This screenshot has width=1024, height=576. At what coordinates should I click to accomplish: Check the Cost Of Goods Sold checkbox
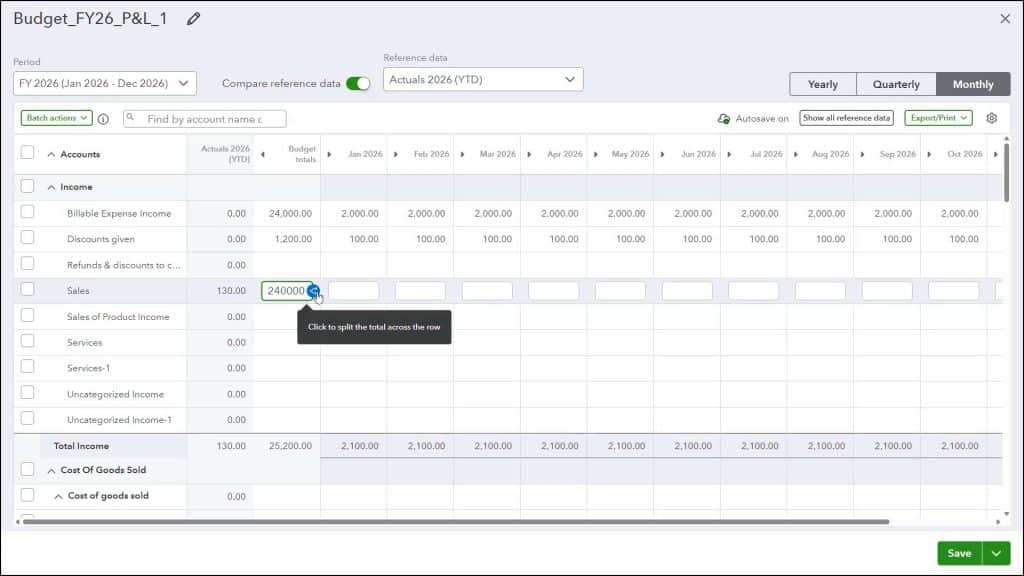(x=27, y=470)
